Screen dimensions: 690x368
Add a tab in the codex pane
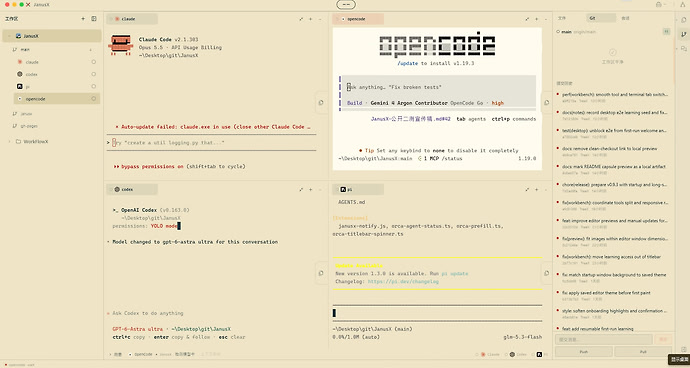click(310, 189)
